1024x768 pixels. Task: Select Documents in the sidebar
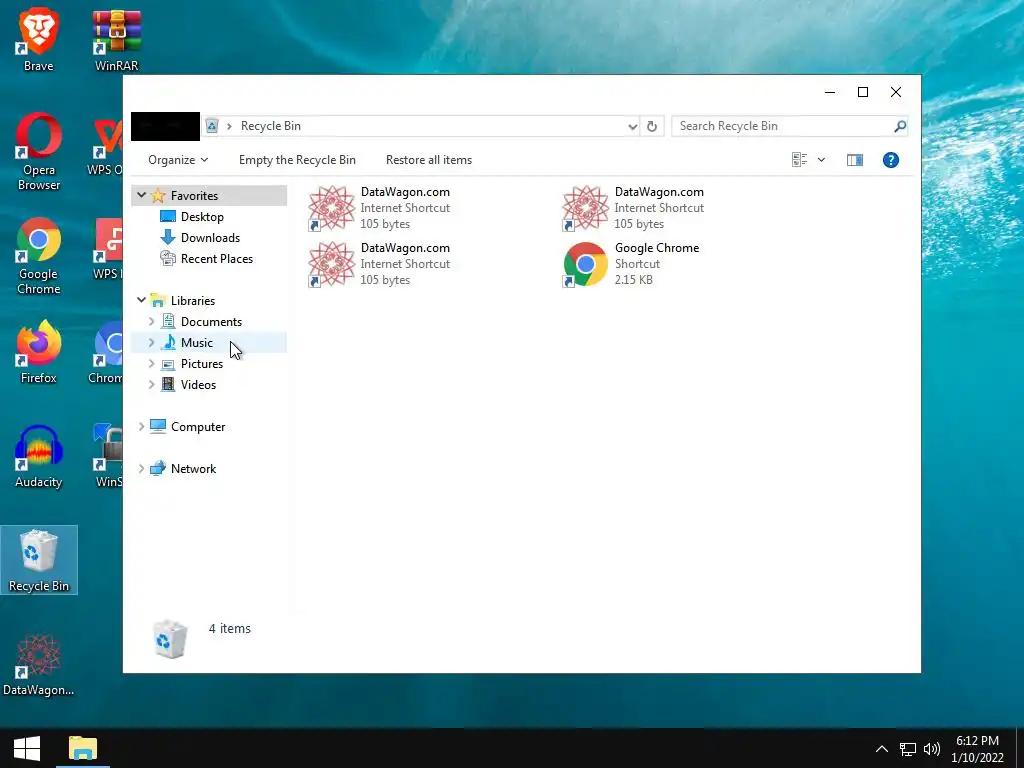209,321
